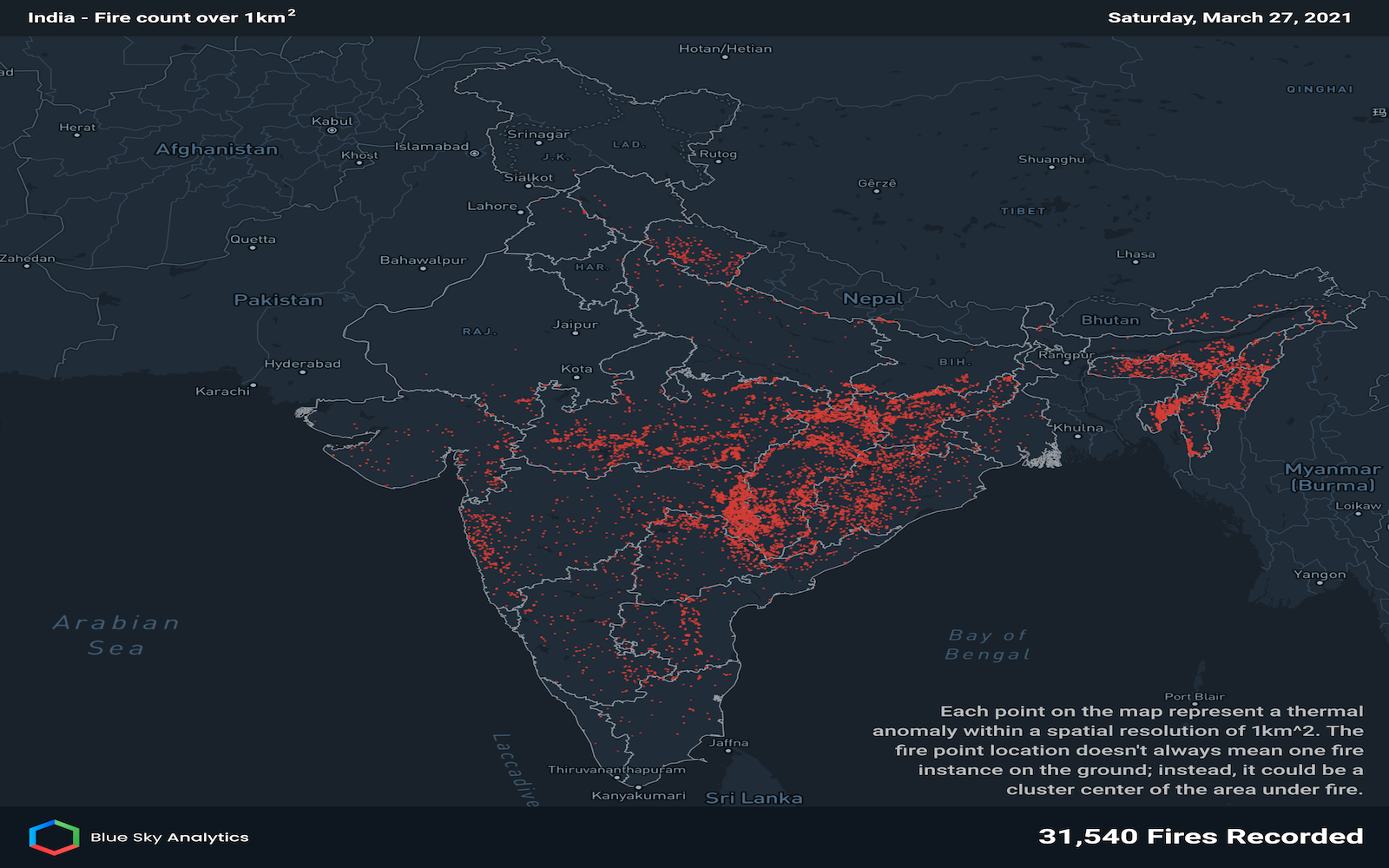Viewport: 1389px width, 868px height.
Task: Click the Islamabad city label
Action: click(431, 147)
